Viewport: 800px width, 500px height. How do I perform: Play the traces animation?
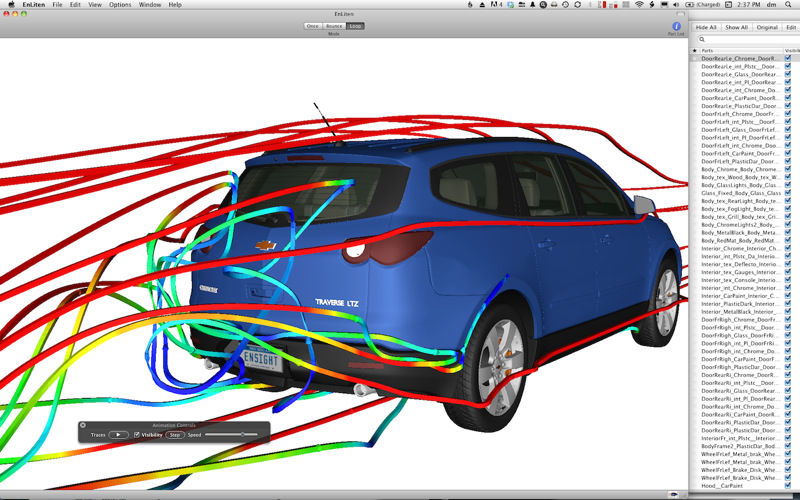coord(119,435)
